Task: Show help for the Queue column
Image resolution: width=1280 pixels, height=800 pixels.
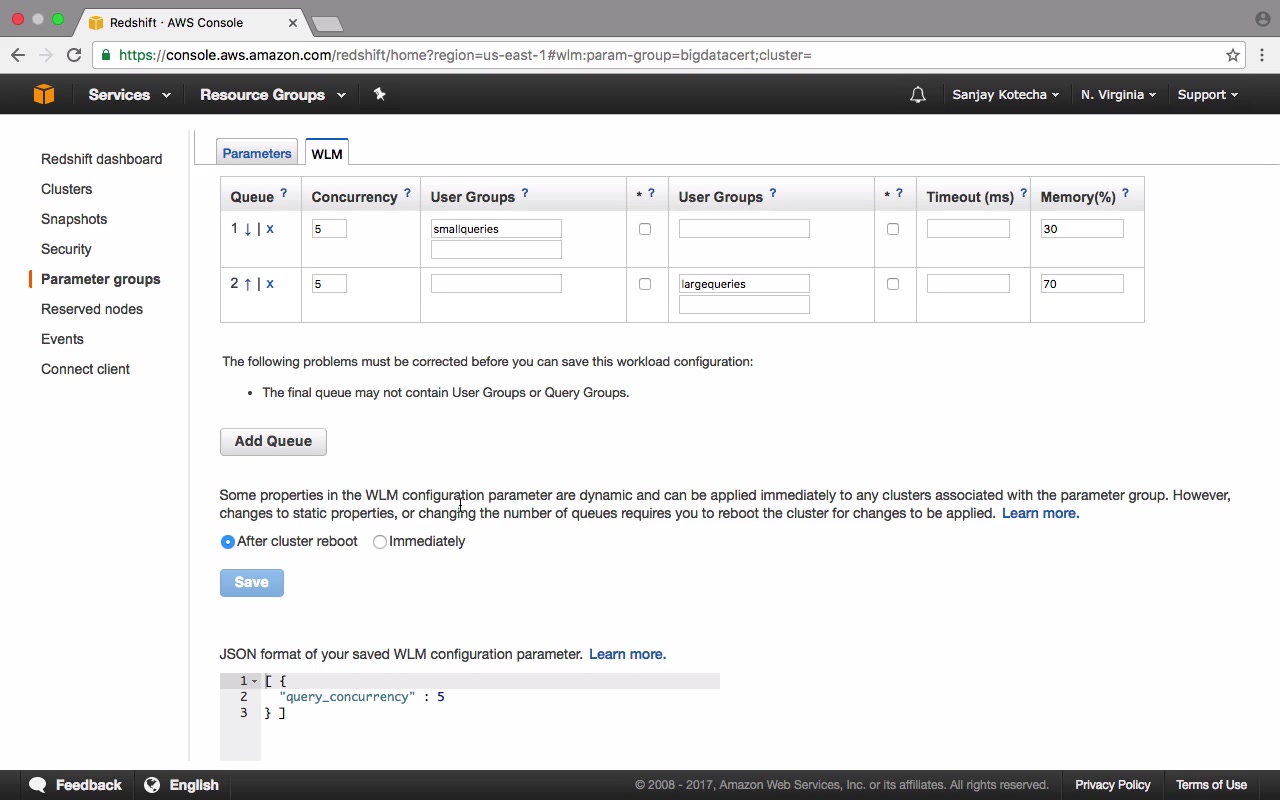Action: coord(283,194)
